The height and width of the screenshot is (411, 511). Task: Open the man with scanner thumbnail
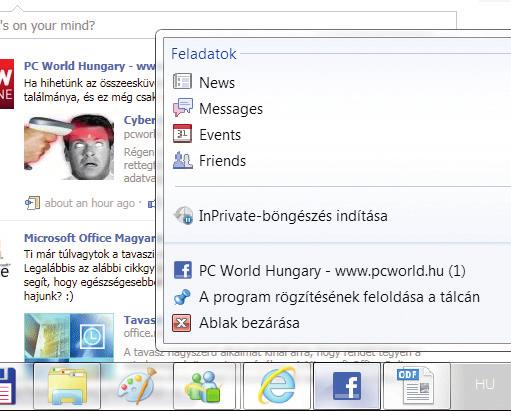[x=69, y=147]
